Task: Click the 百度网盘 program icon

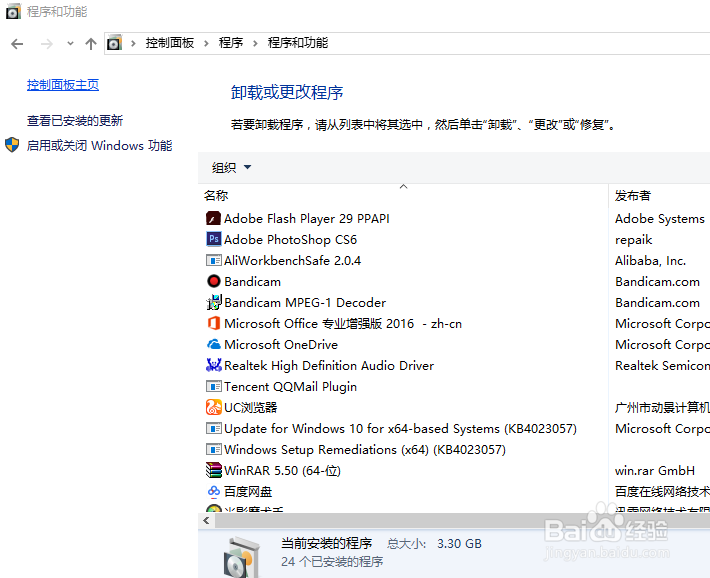Action: pyautogui.click(x=213, y=491)
